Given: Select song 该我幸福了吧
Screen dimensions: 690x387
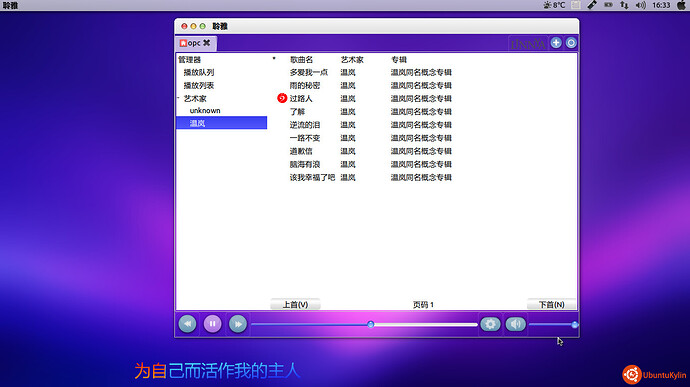Looking at the screenshot, I should [x=312, y=177].
